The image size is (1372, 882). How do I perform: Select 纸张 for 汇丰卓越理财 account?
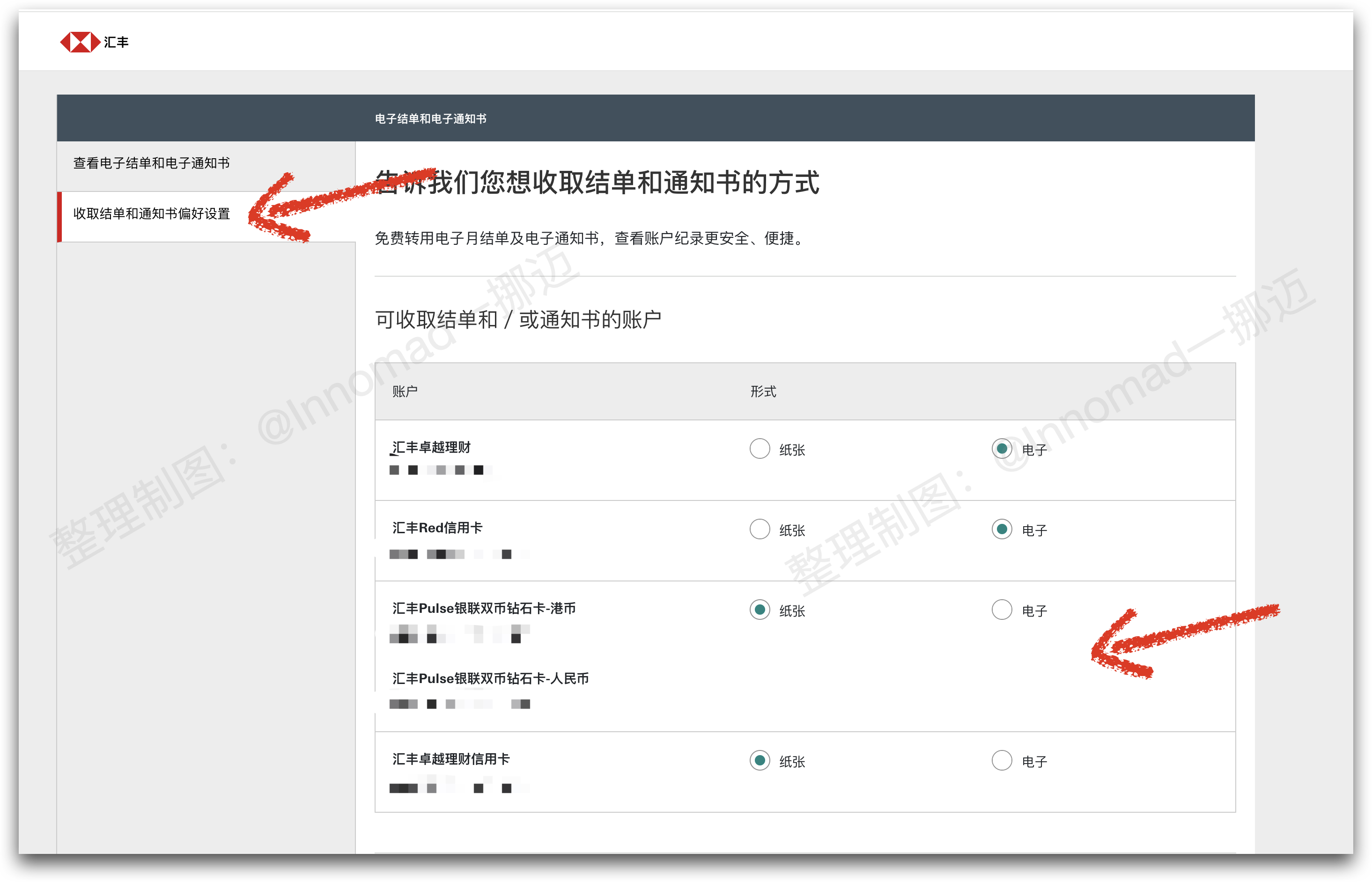[760, 448]
